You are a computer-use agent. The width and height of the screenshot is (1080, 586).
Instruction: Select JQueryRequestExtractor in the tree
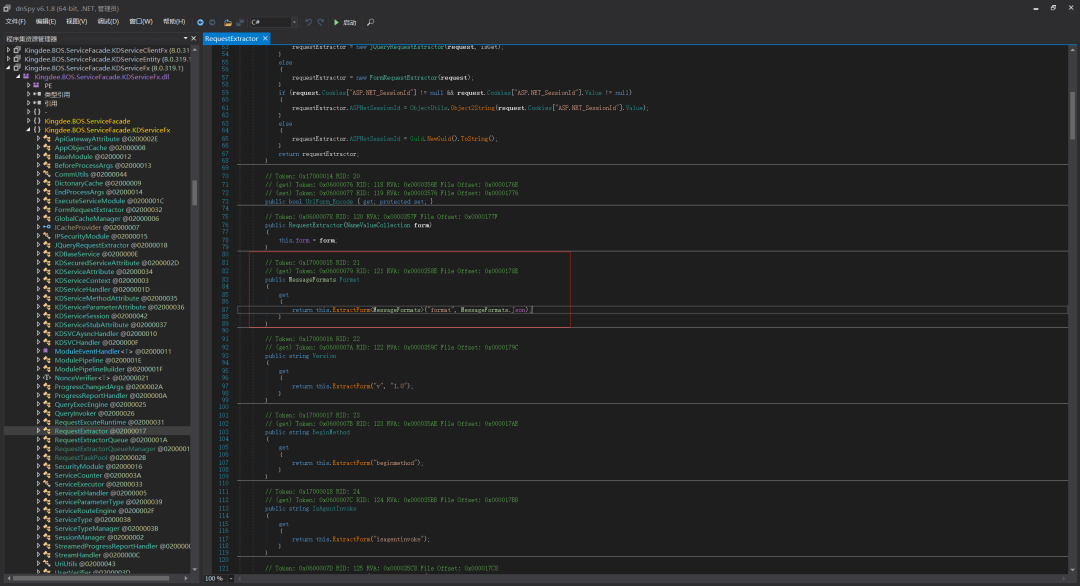[92, 245]
